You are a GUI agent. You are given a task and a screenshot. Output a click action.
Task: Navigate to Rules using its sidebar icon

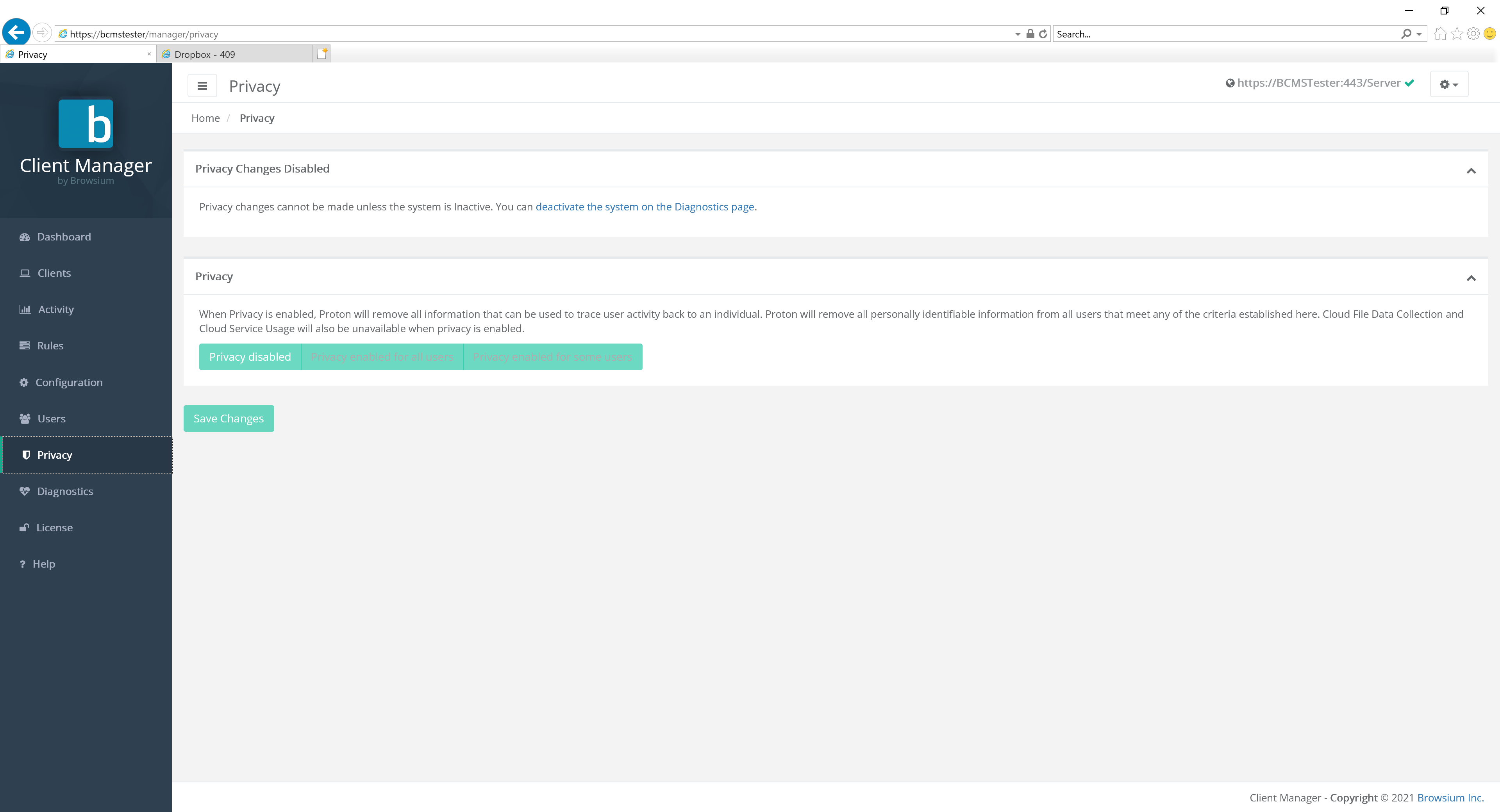point(25,345)
